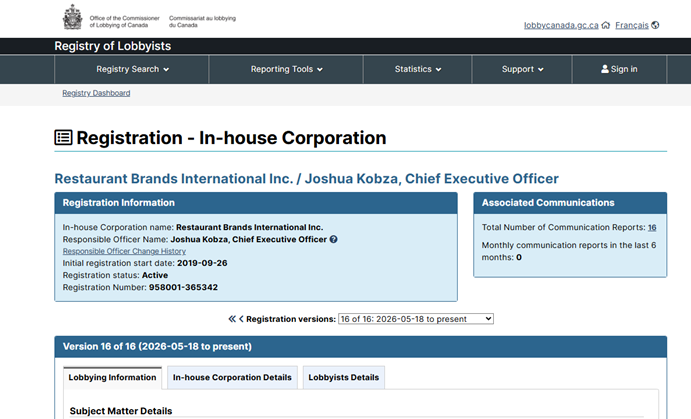This screenshot has height=419, width=691.
Task: Switch to In-house Corporation Details tab
Action: pos(232,378)
